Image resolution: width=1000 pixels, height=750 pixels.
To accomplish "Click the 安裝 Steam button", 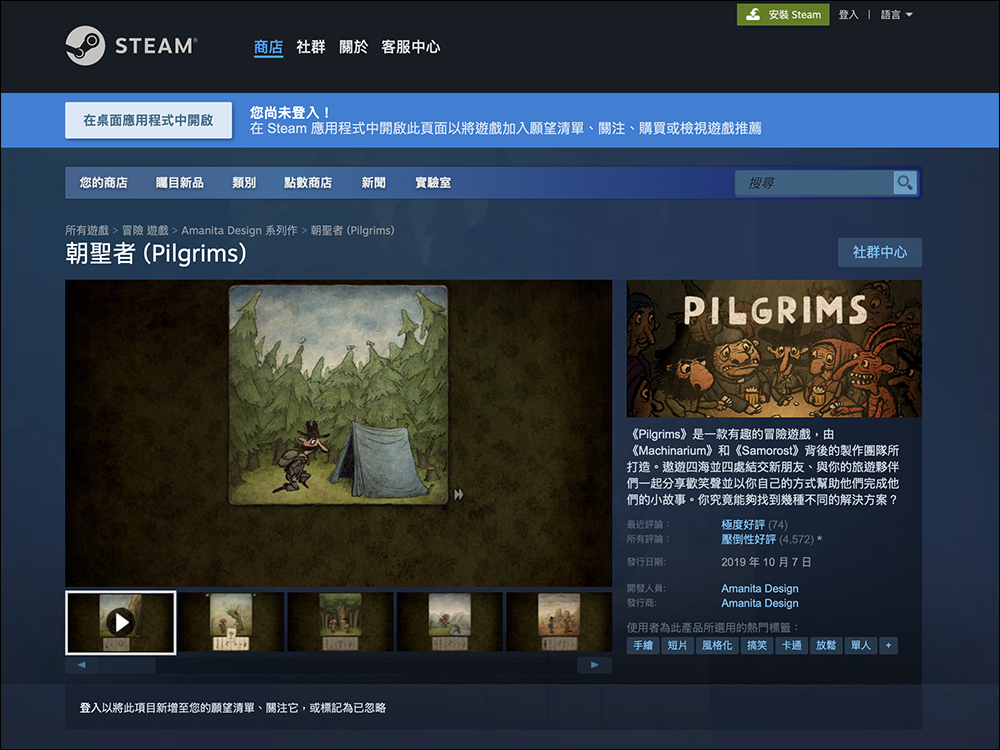I will (x=783, y=15).
